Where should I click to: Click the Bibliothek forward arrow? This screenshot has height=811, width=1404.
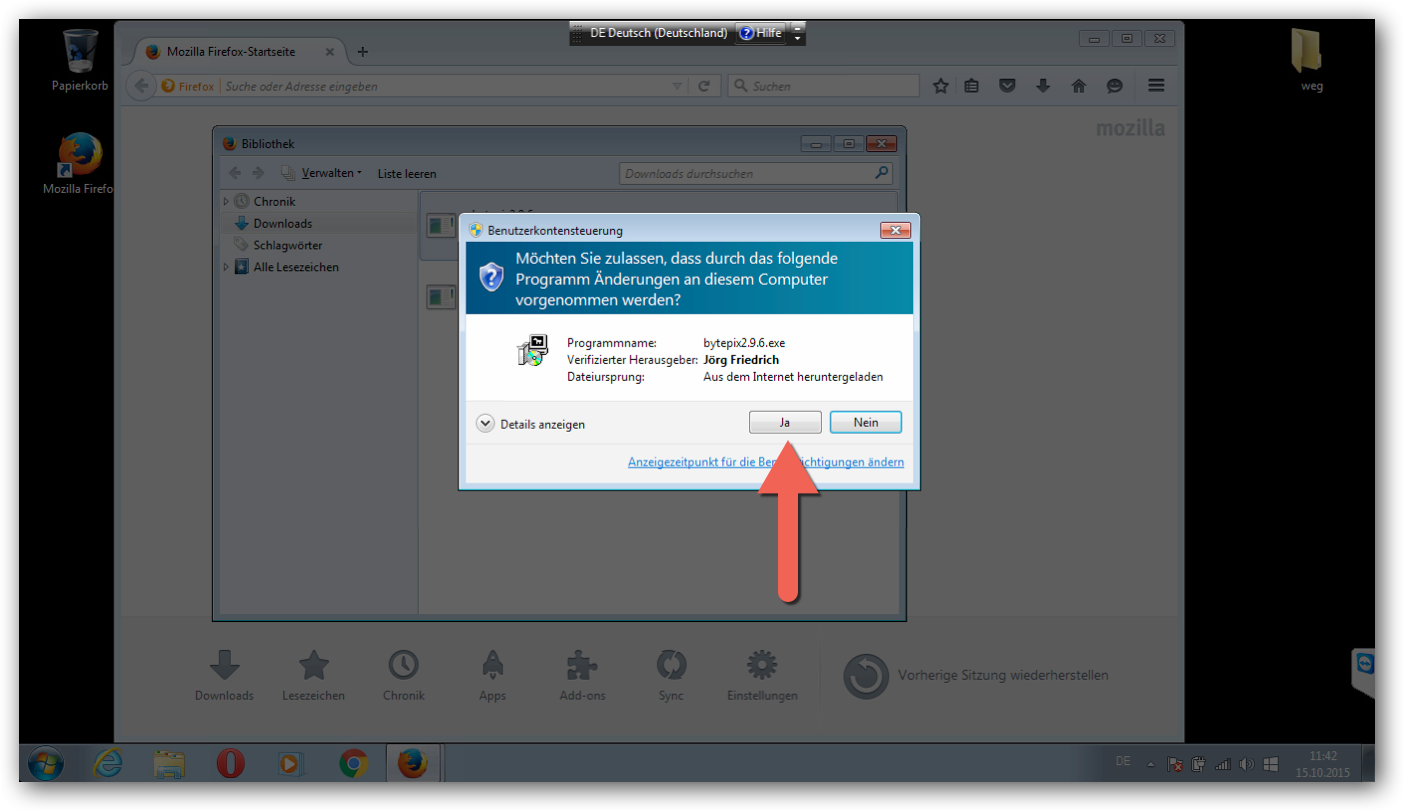tap(259, 173)
